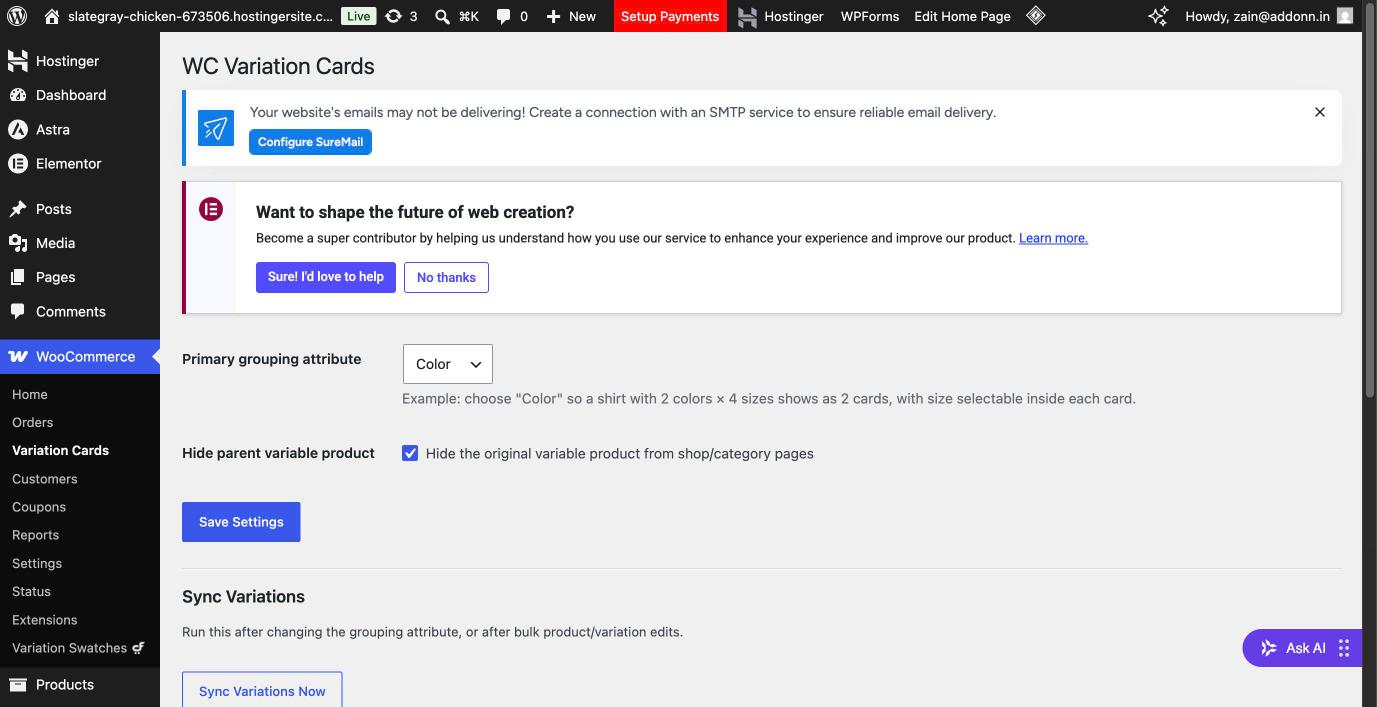The width and height of the screenshot is (1377, 707).
Task: Open the WordPress logo menu
Action: tap(17, 16)
